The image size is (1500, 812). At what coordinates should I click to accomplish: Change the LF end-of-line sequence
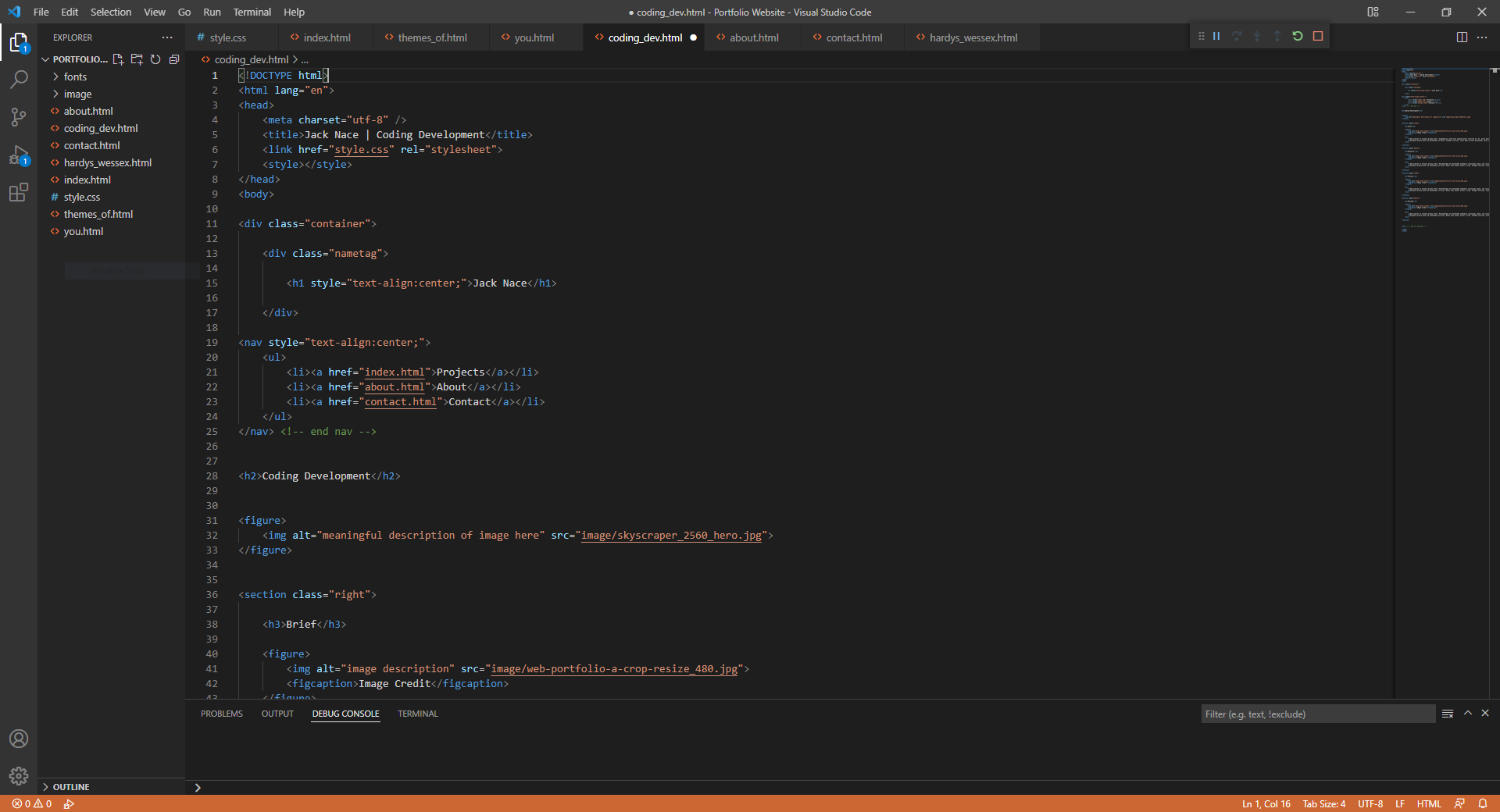click(1400, 803)
